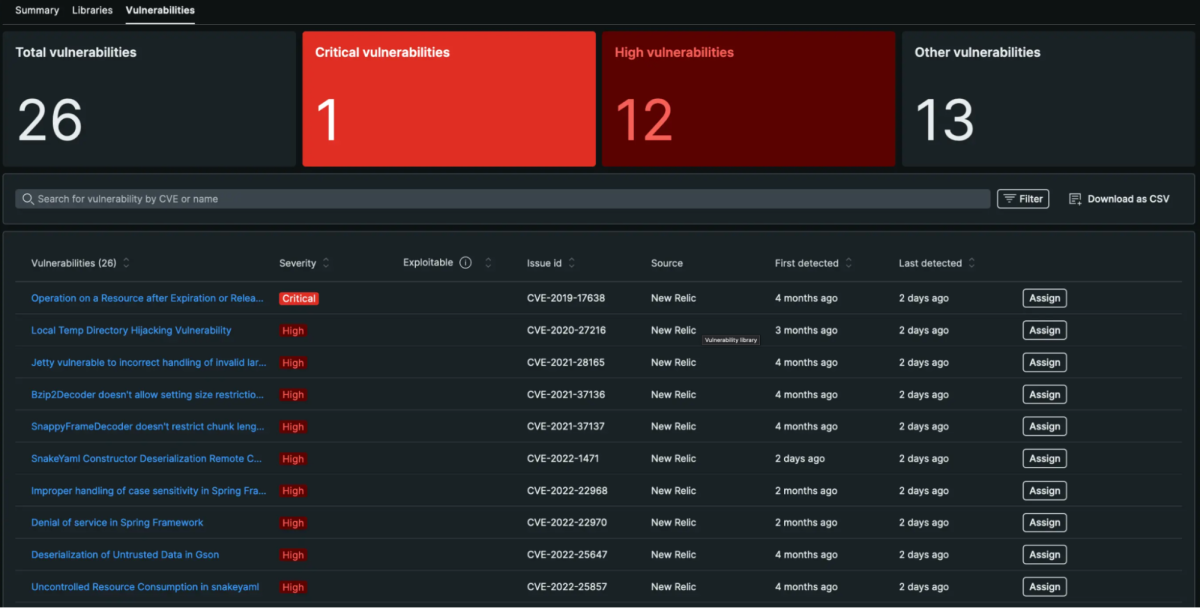The image size is (1200, 608).
Task: Click the First detected sort icon
Action: (849, 262)
